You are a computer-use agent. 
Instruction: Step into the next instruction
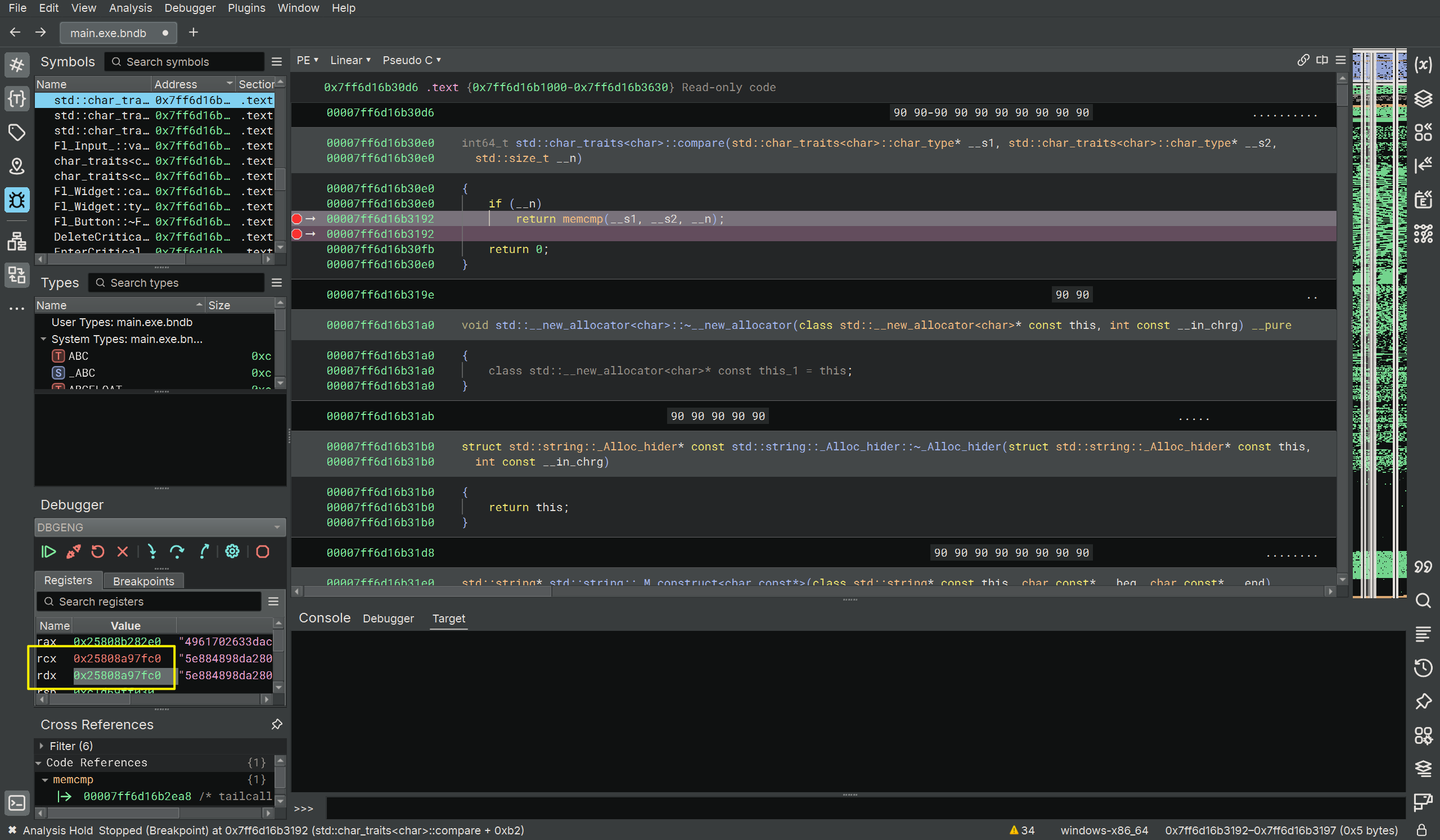pyautogui.click(x=151, y=552)
